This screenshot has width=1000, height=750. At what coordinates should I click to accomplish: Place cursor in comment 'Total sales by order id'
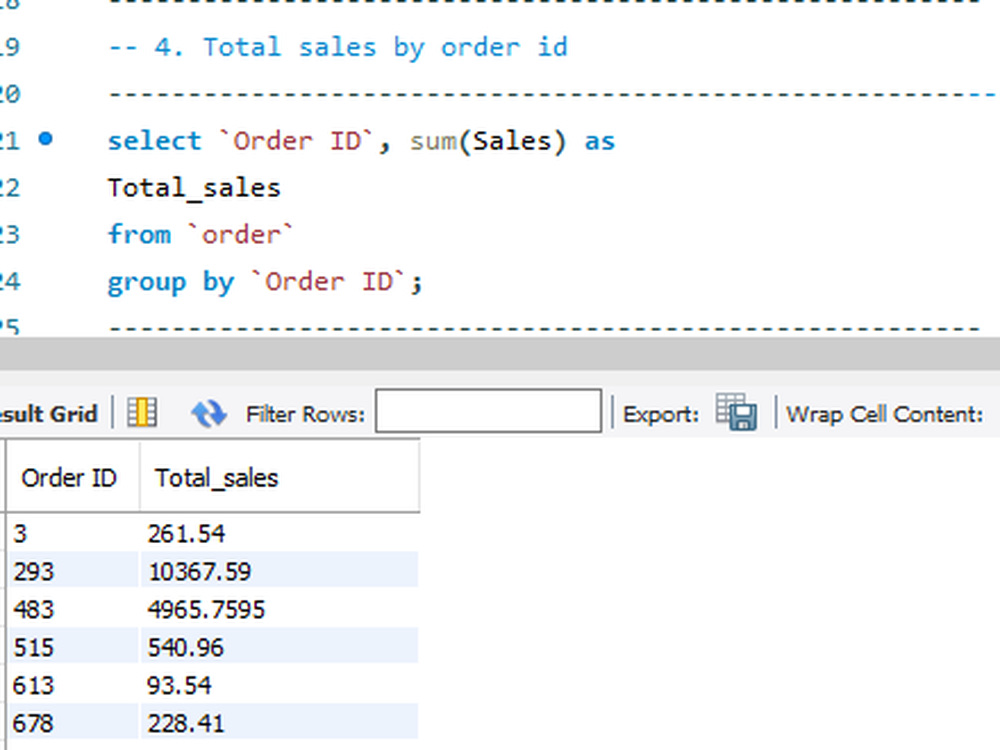[385, 48]
